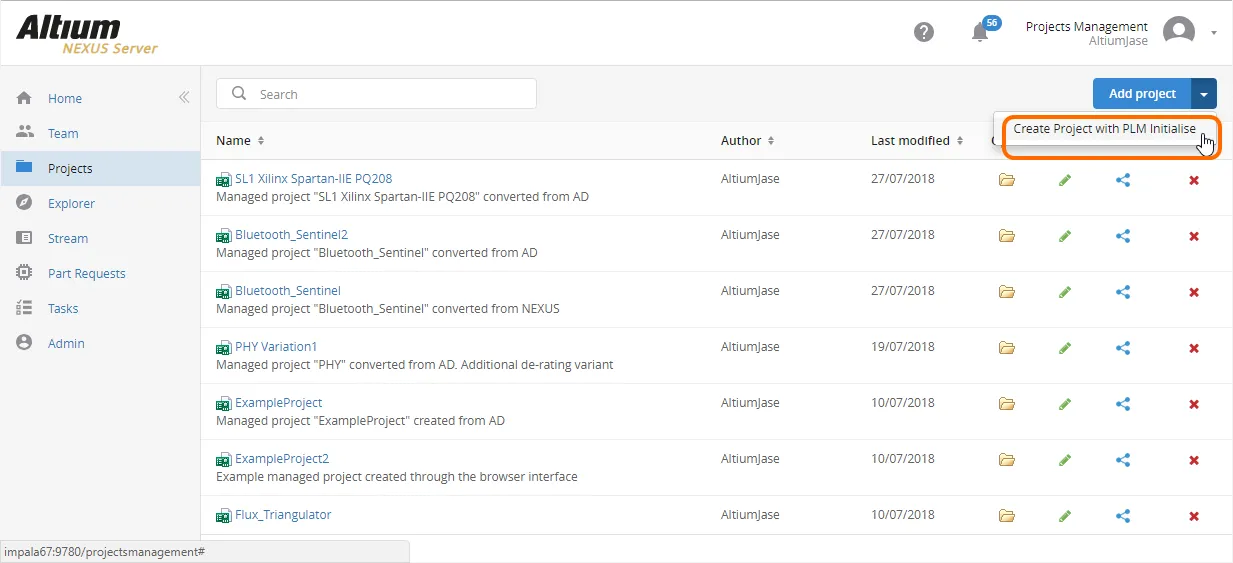The width and height of the screenshot is (1233, 563).
Task: Share the SL1 Xilinx project
Action: (x=1123, y=180)
